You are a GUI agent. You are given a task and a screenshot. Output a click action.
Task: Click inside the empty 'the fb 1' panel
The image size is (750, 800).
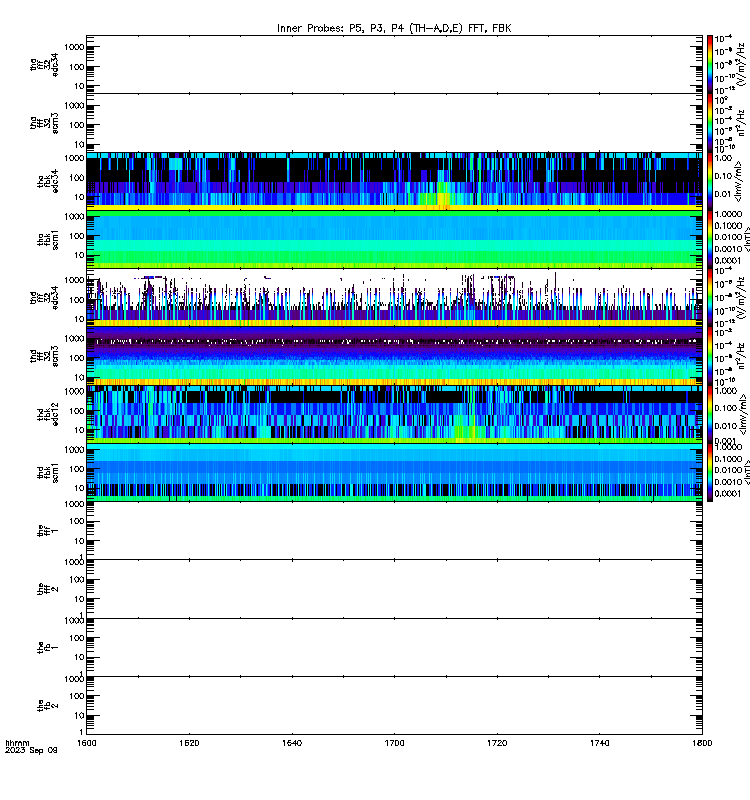(394, 647)
